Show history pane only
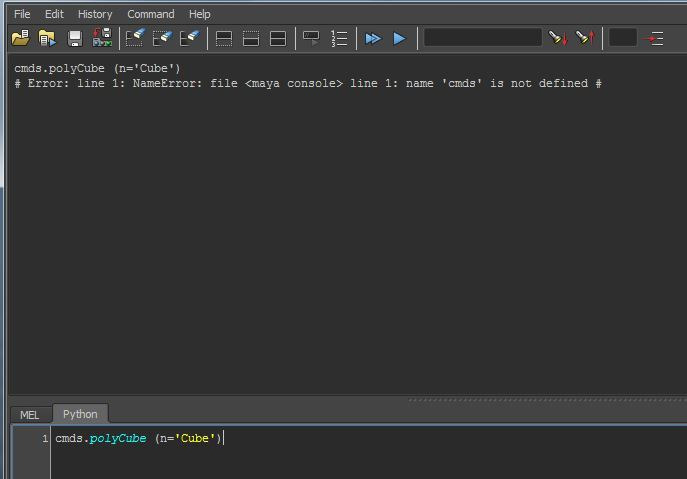Viewport: 687px width, 479px height. [x=224, y=39]
